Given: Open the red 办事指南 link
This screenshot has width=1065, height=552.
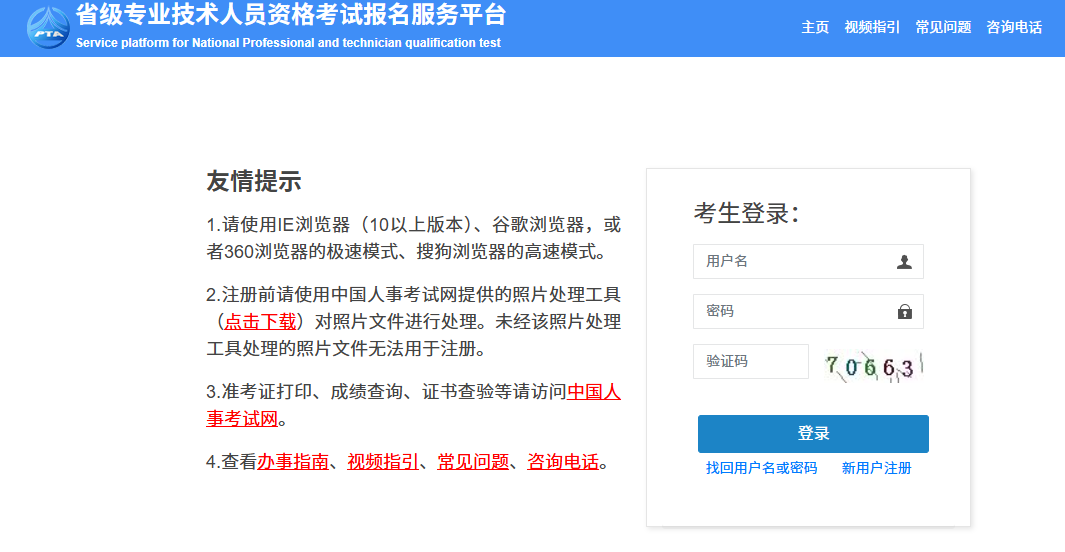Looking at the screenshot, I should click(293, 462).
